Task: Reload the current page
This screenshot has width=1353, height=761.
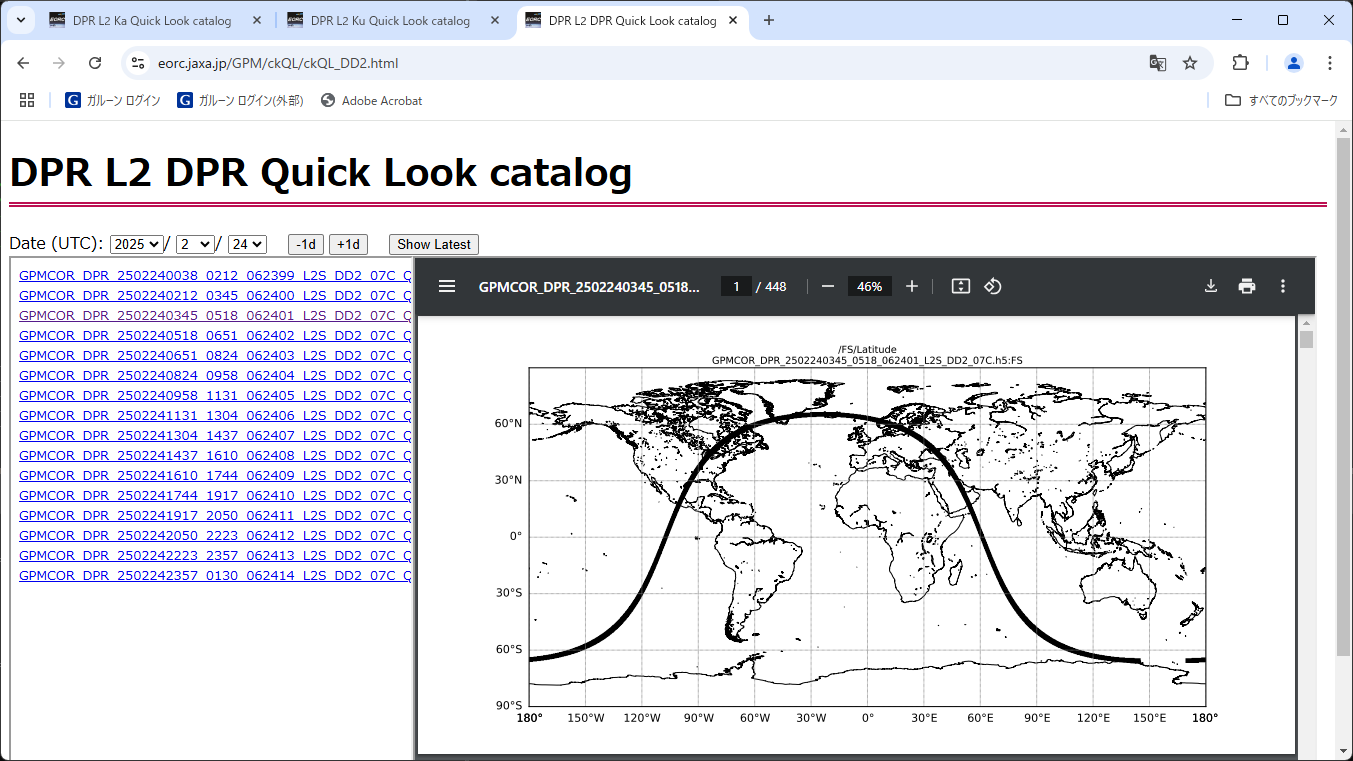Action: point(95,63)
